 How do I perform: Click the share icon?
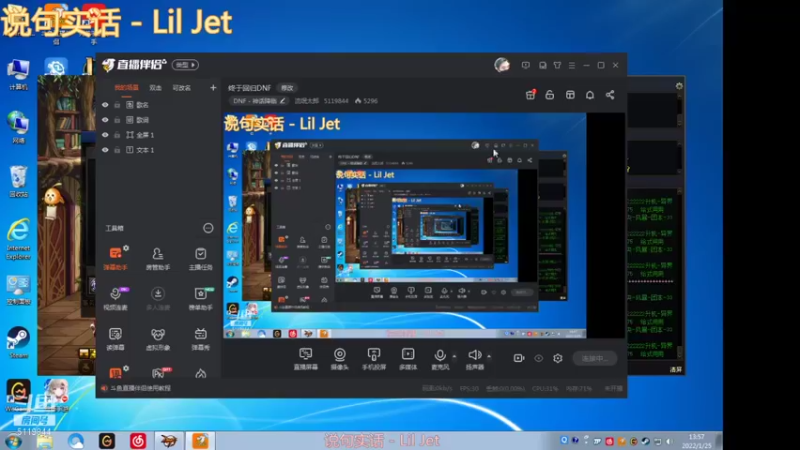610,95
